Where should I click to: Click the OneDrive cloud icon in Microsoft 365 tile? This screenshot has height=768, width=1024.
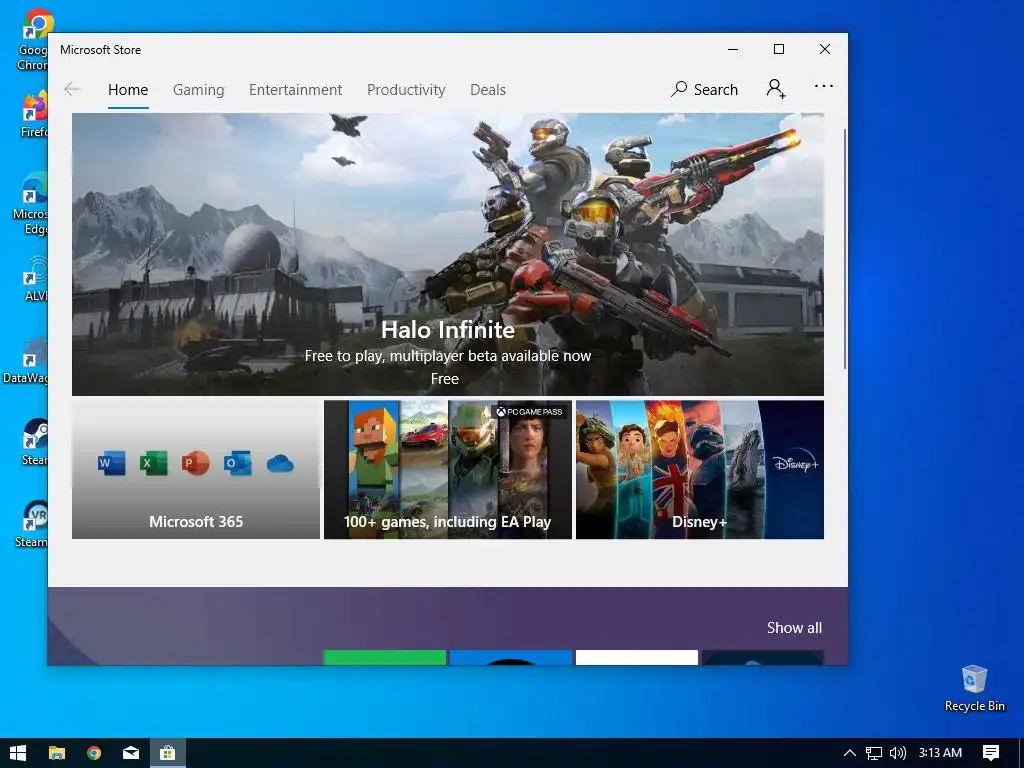coord(280,464)
